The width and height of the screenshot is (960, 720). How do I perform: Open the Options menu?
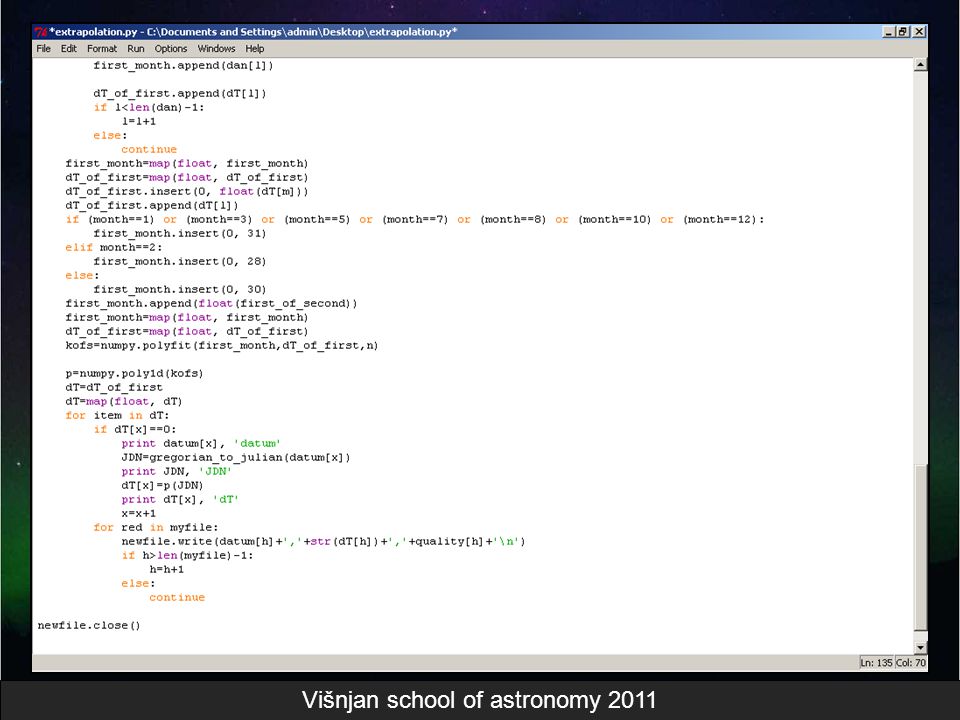click(x=171, y=48)
